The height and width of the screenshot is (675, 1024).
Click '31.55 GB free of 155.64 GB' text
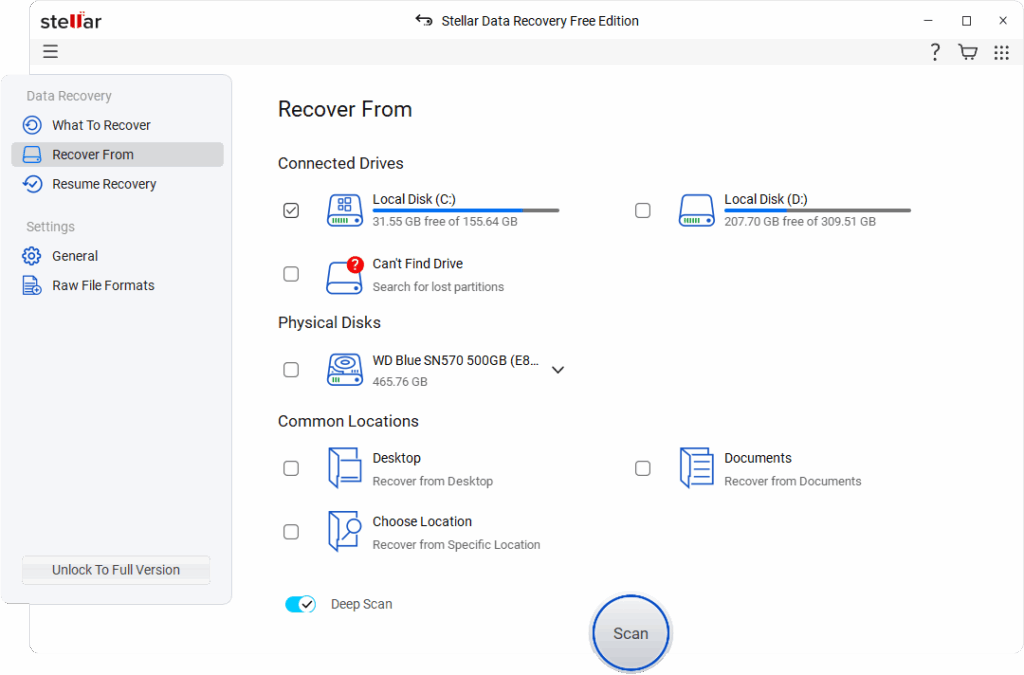coord(445,221)
